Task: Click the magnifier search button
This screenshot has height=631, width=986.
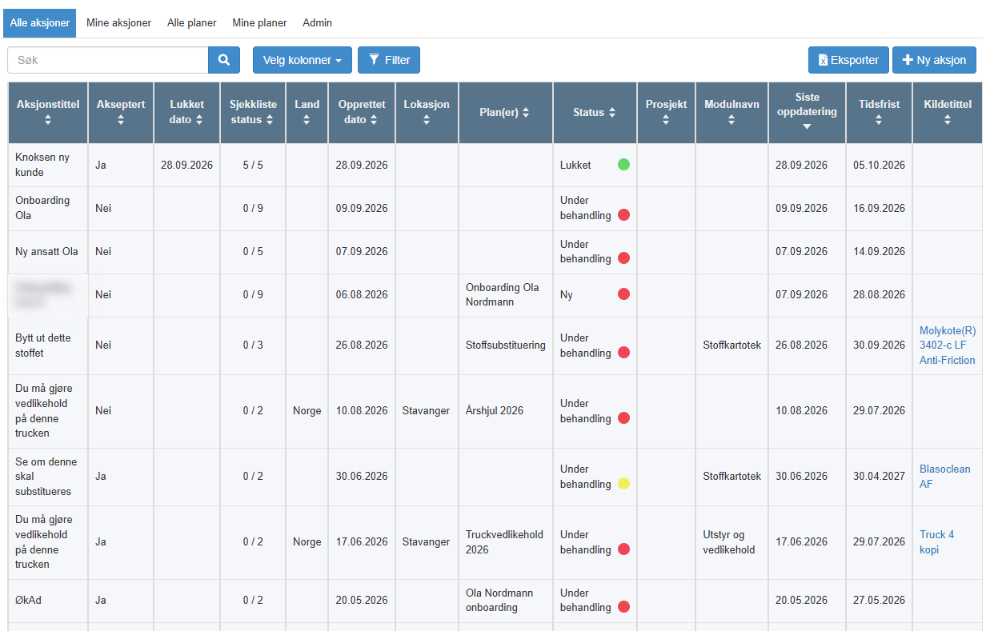Action: pos(224,60)
